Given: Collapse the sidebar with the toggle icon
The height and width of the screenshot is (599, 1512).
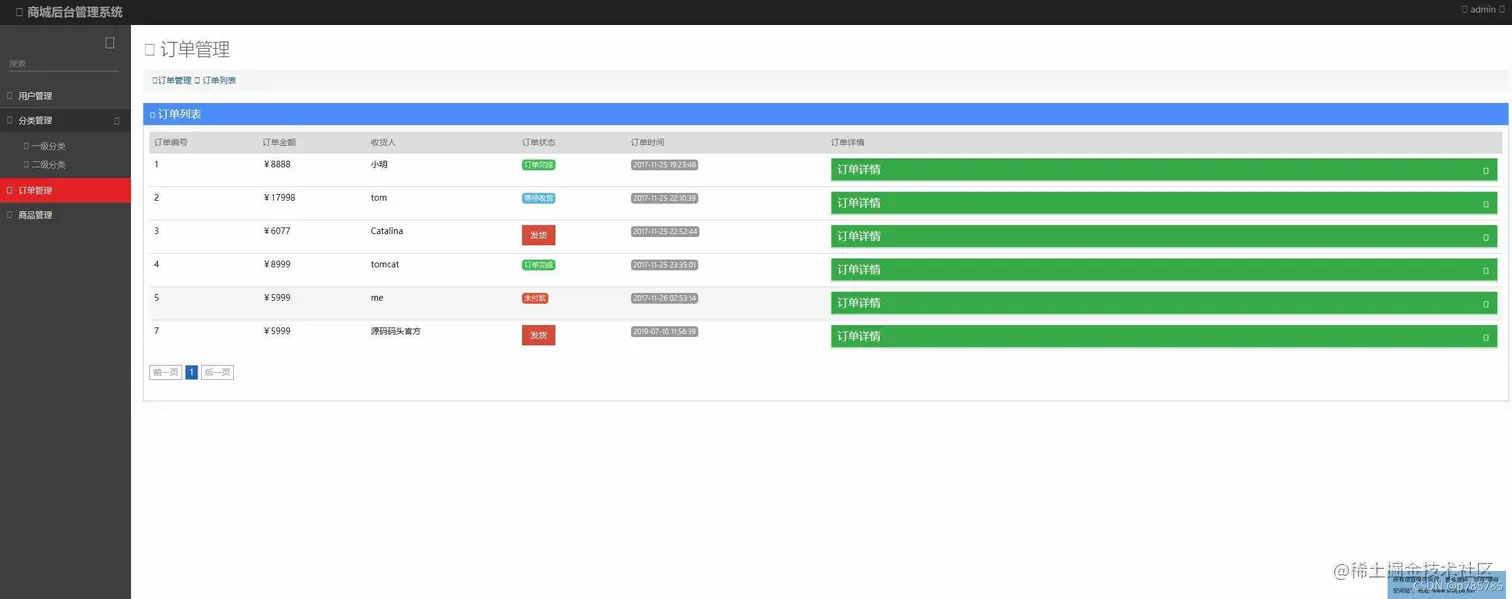Looking at the screenshot, I should tap(110, 43).
